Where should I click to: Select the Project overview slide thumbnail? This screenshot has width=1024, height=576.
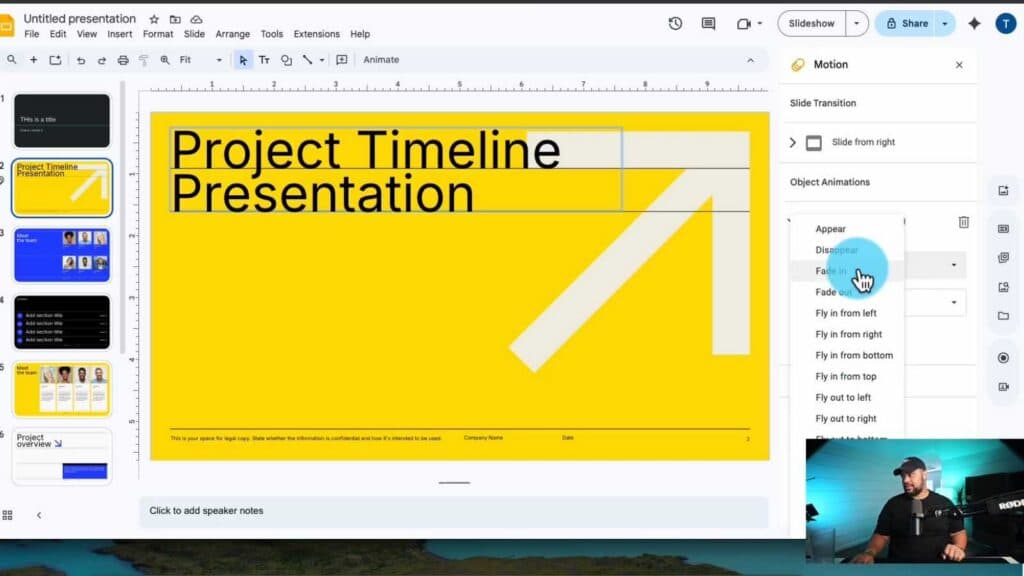62,456
